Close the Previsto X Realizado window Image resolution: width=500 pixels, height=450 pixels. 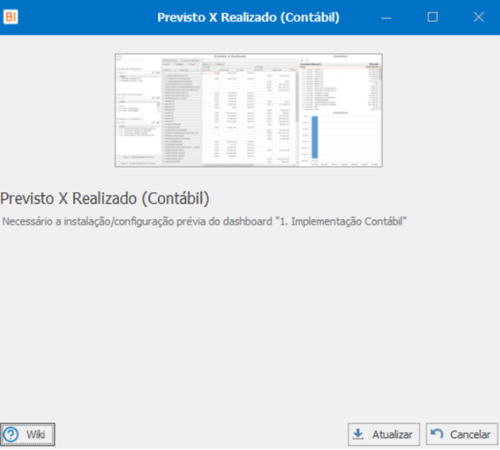479,17
